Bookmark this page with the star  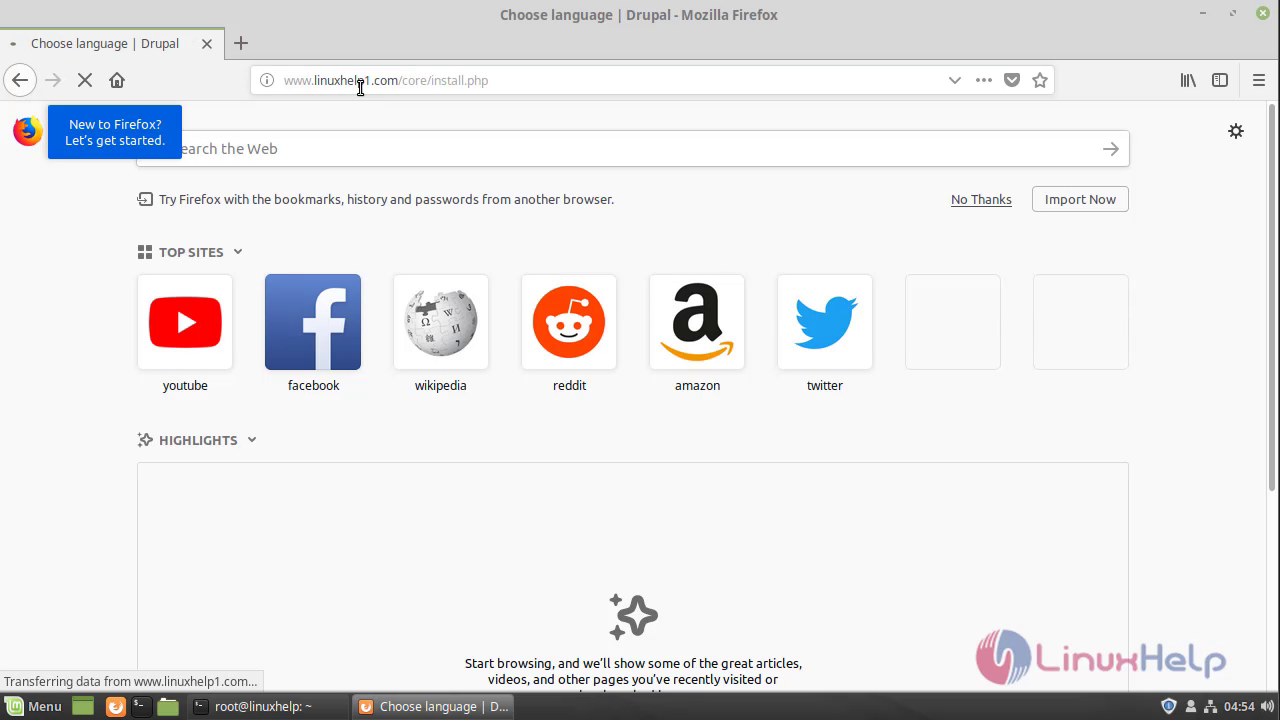coord(1040,80)
